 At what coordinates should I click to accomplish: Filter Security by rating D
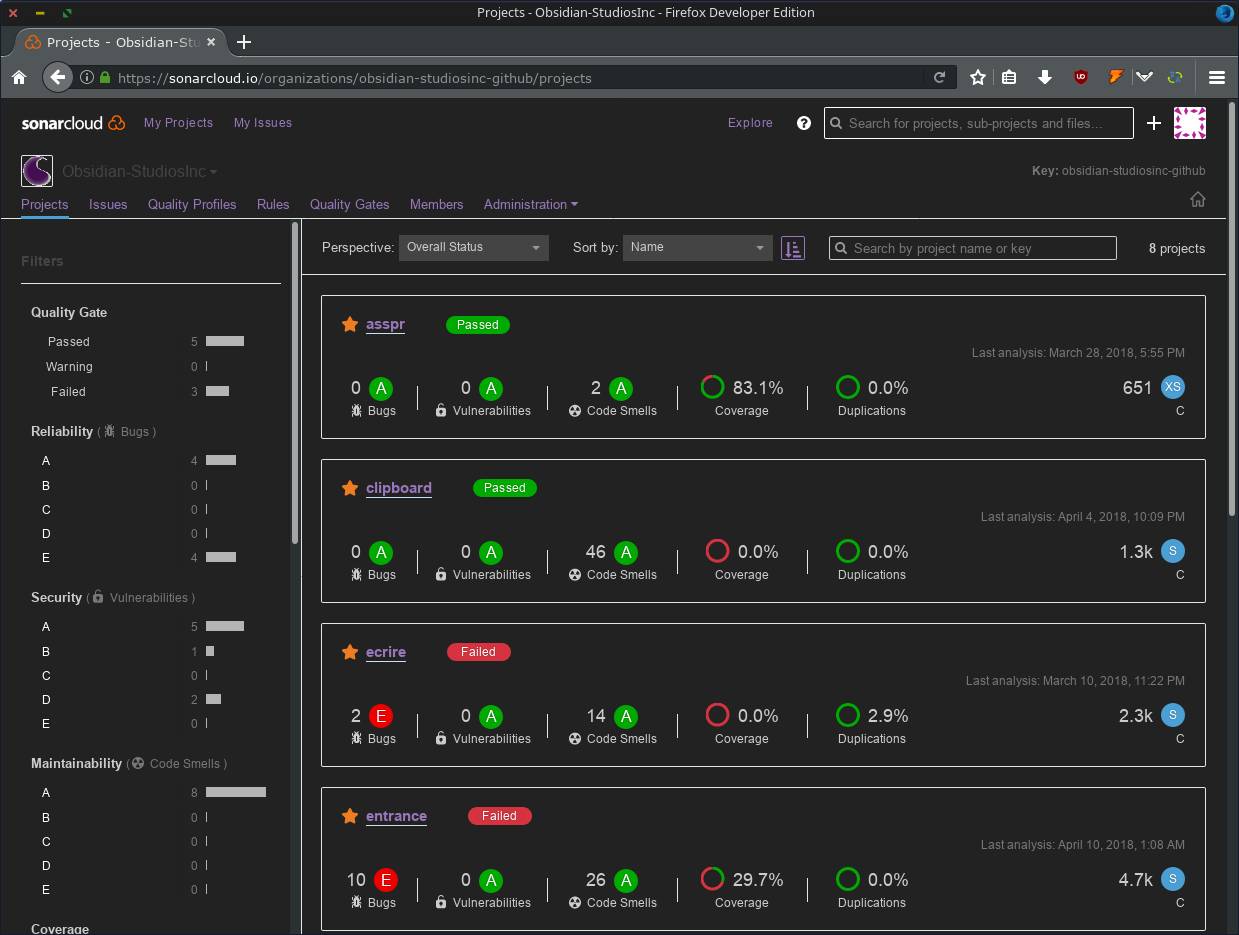(151, 699)
